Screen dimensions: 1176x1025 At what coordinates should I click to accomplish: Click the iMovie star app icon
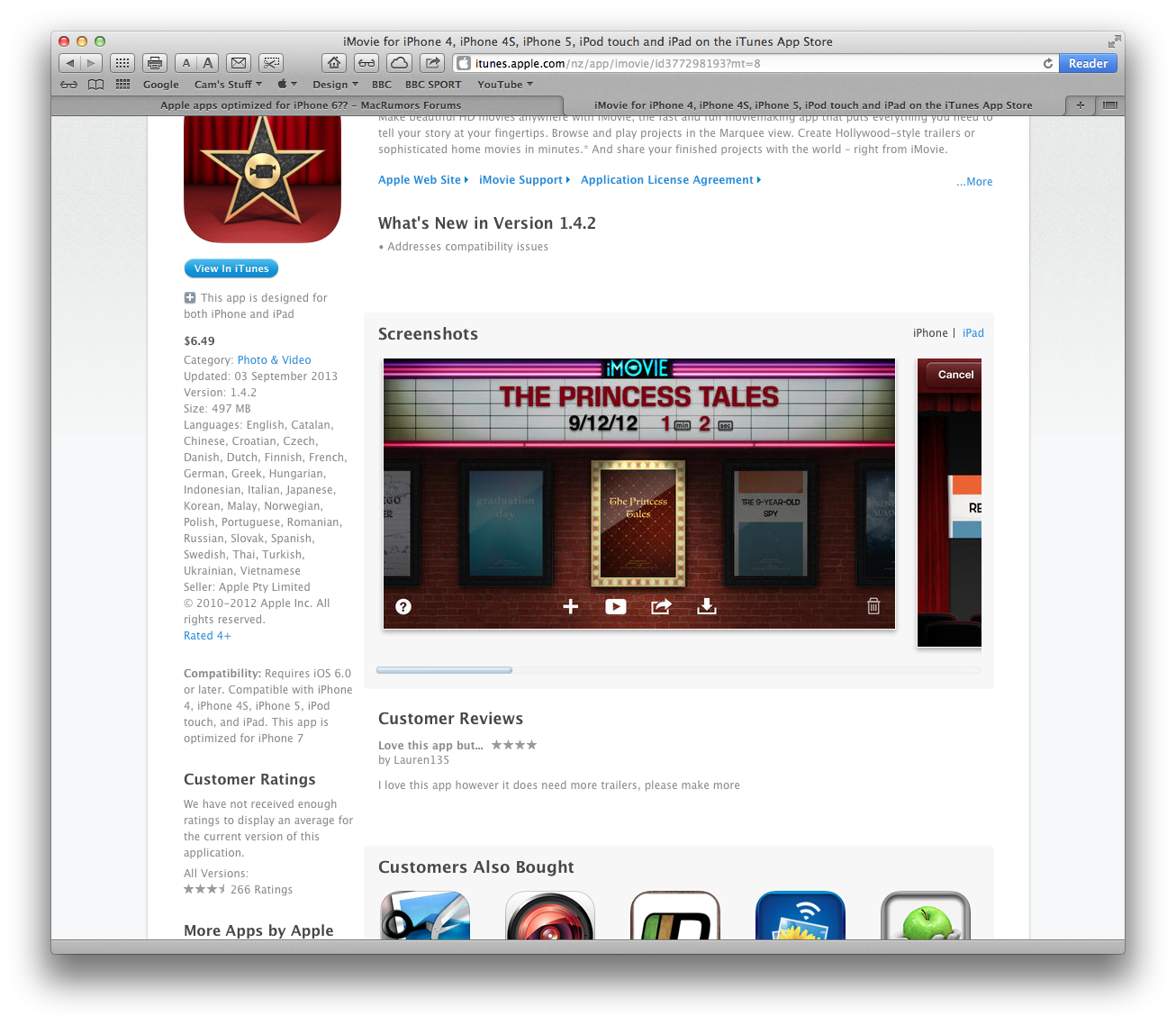pyautogui.click(x=262, y=179)
